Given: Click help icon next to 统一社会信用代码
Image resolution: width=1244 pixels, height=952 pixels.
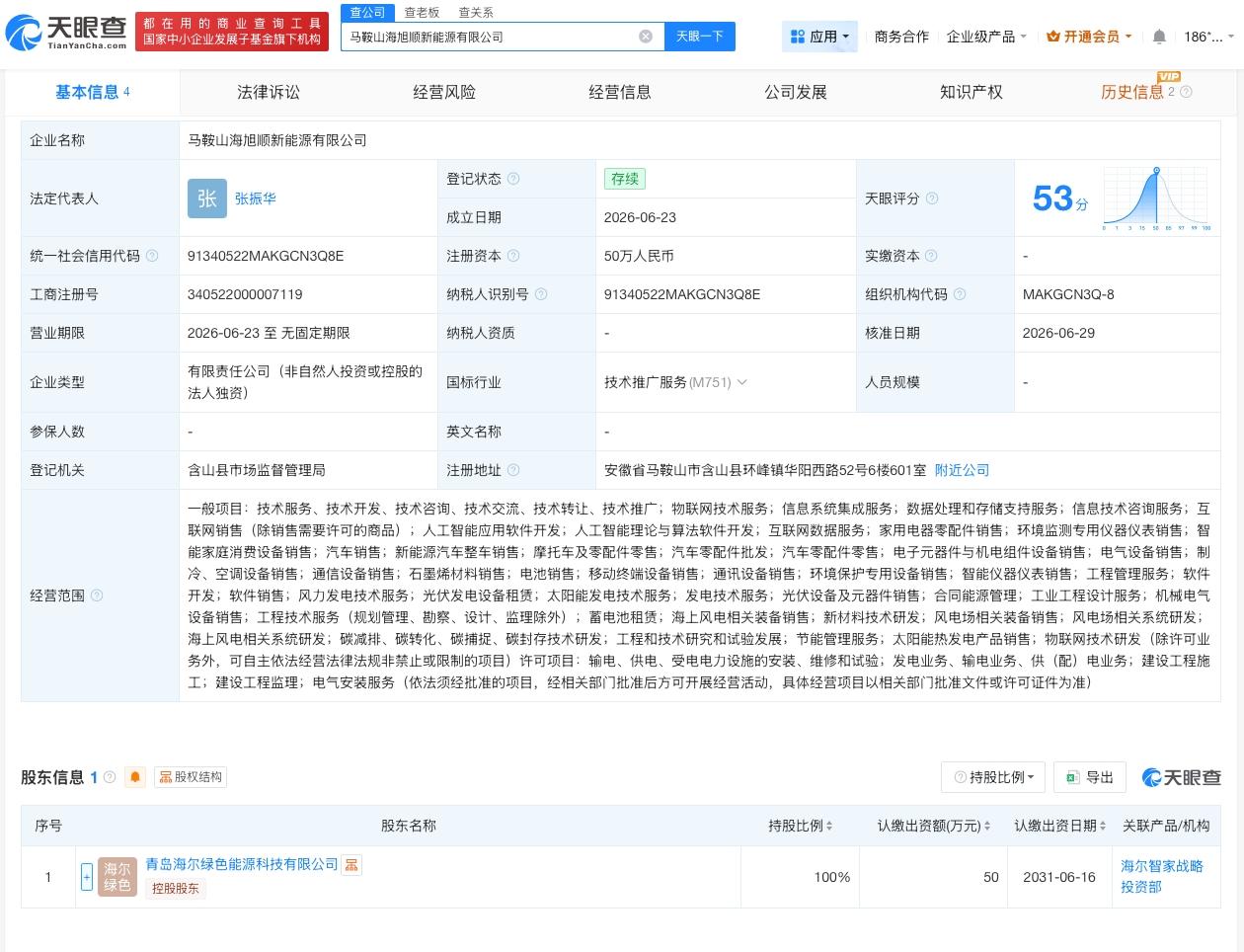Looking at the screenshot, I should click(x=152, y=256).
